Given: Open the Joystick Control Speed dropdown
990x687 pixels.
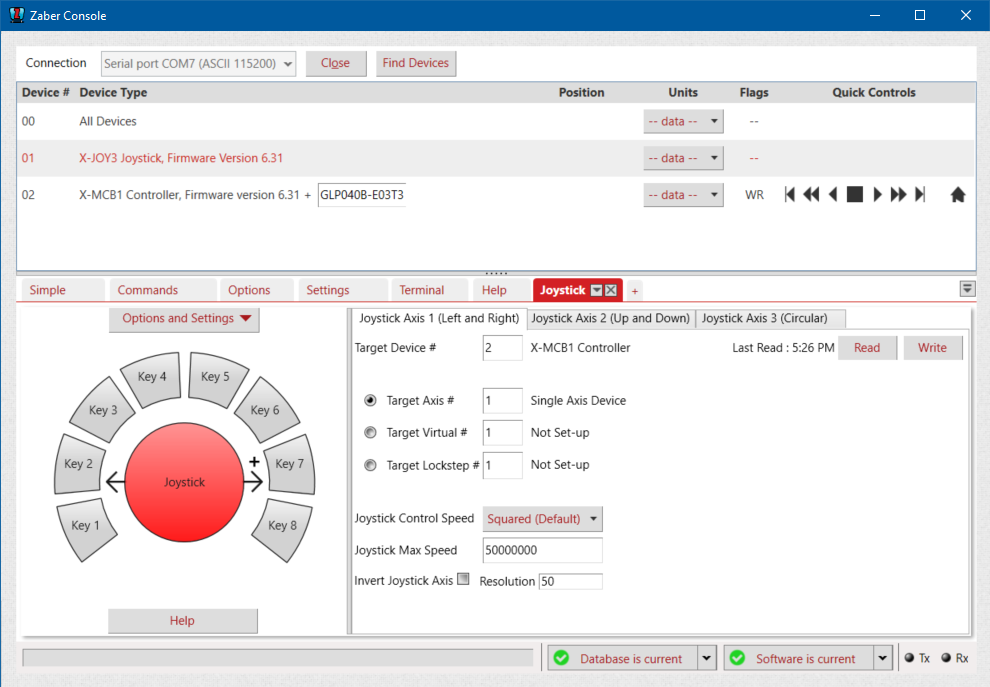Looking at the screenshot, I should point(542,519).
